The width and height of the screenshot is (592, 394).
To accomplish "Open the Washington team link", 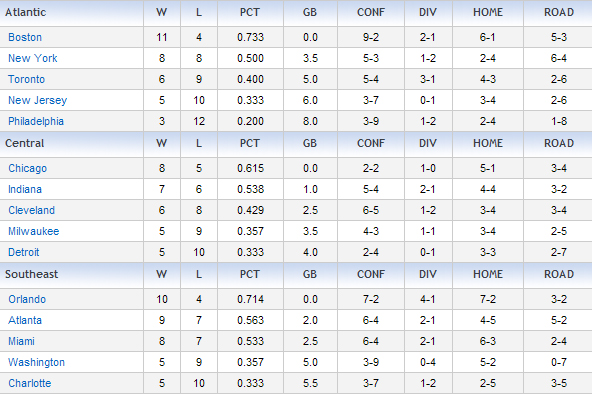I will [x=37, y=362].
